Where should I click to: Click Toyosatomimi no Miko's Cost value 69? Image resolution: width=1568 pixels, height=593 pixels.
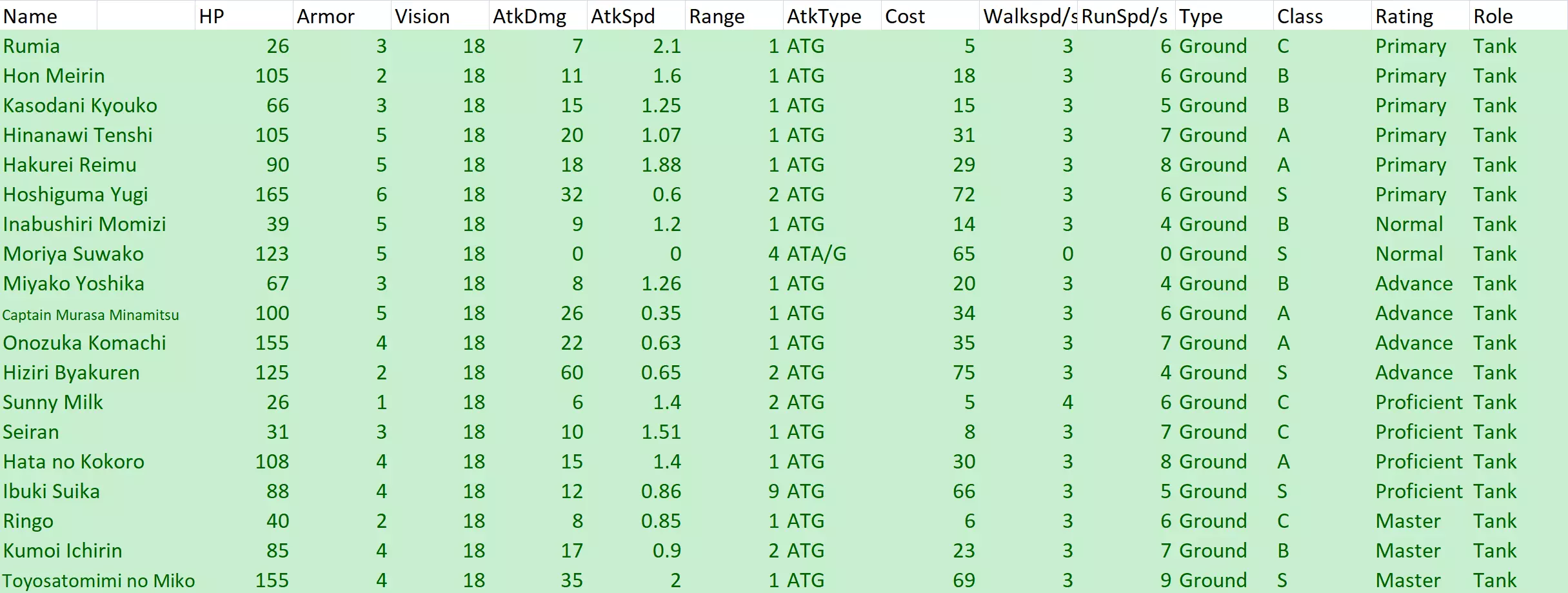tap(964, 580)
